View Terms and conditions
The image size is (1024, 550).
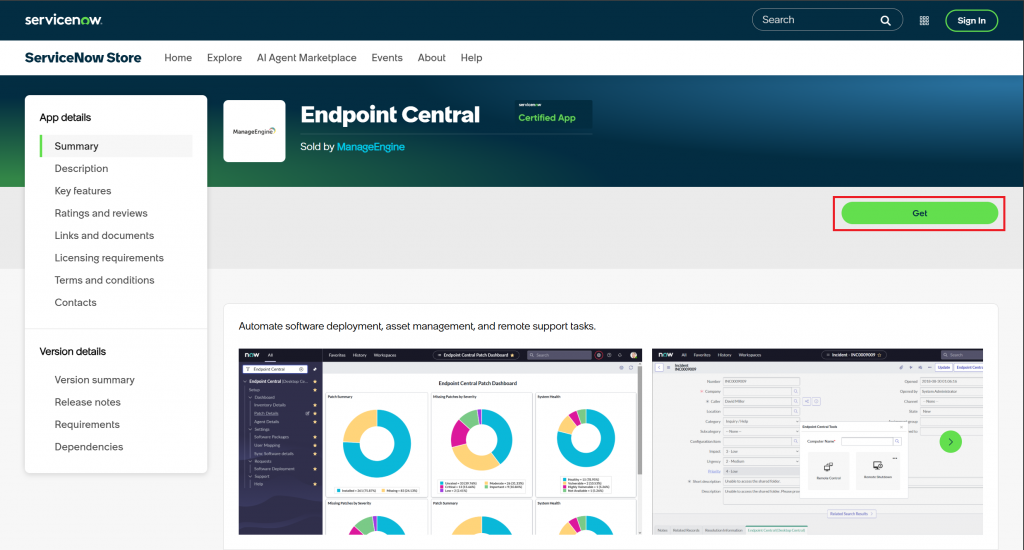104,280
